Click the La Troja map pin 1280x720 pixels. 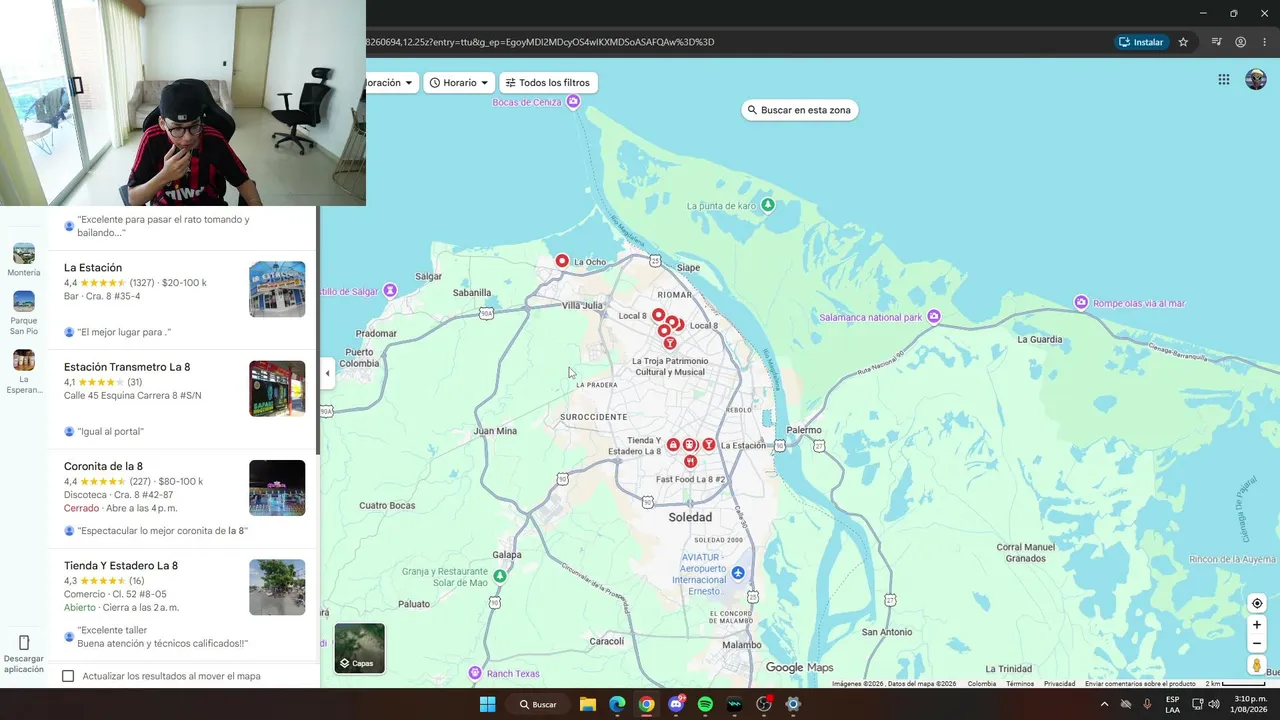pos(670,343)
